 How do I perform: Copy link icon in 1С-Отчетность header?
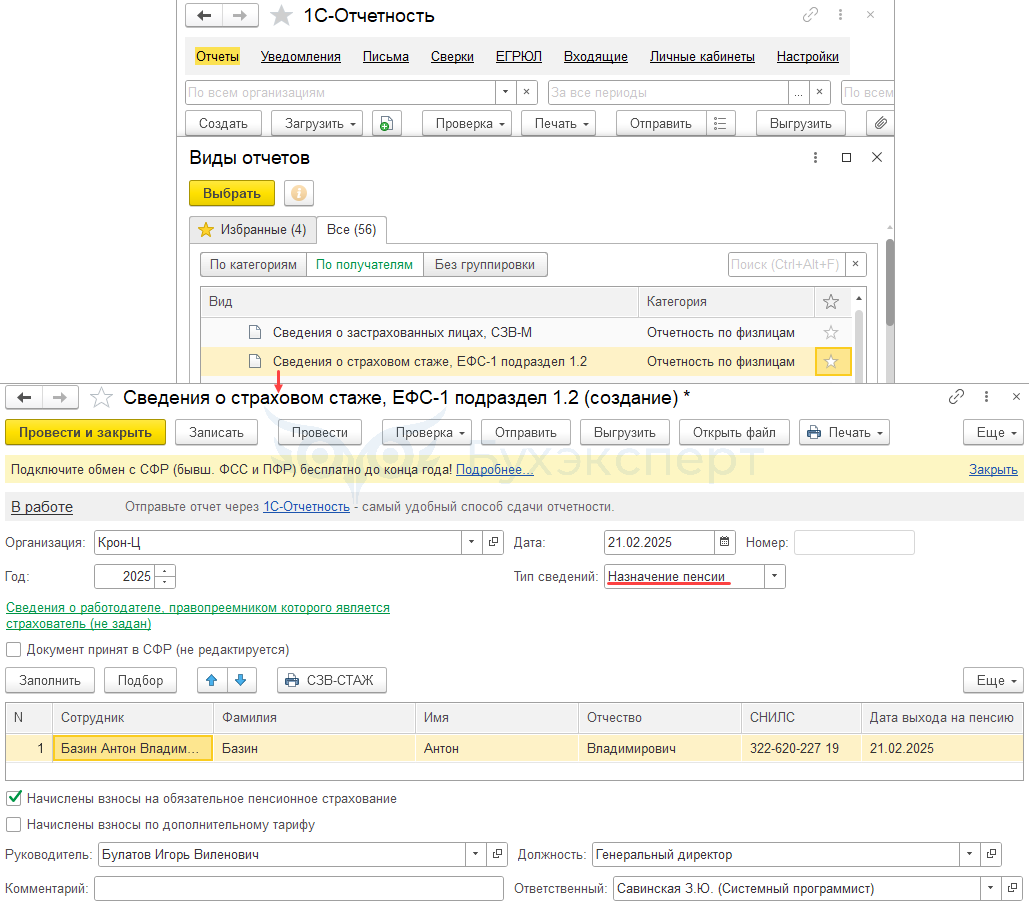810,14
